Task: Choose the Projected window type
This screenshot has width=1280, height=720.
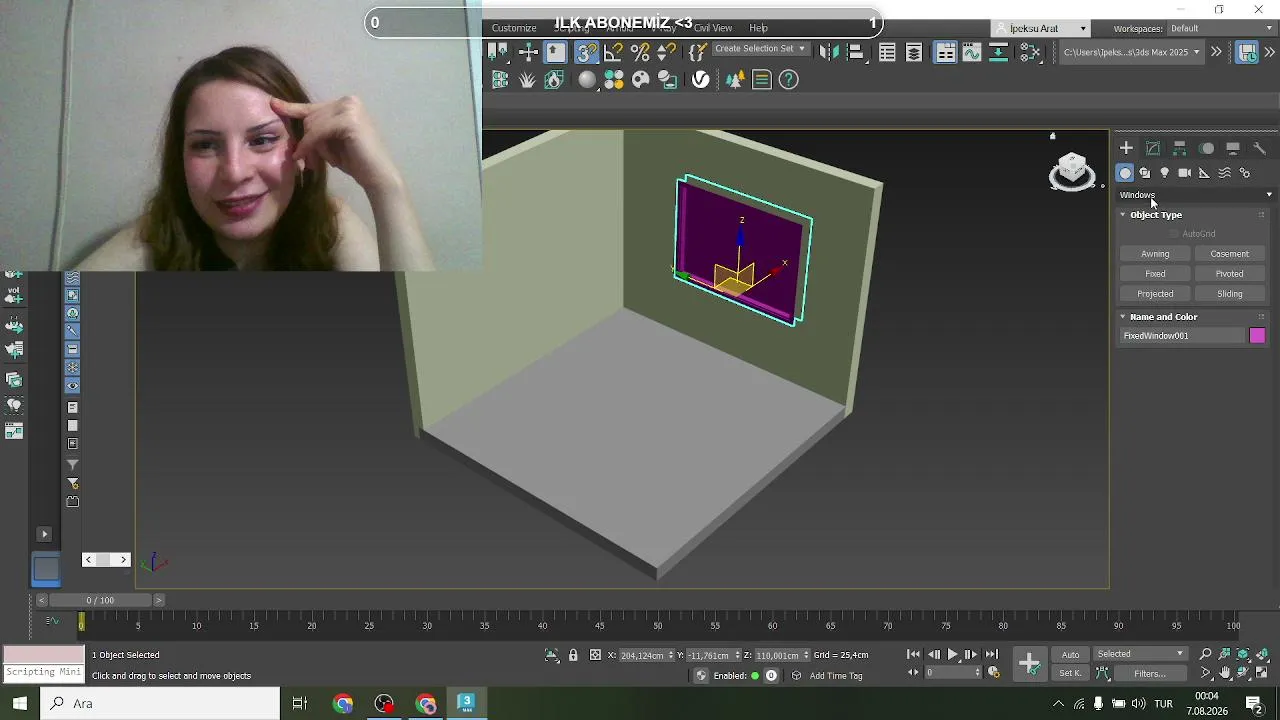Action: pos(1155,294)
